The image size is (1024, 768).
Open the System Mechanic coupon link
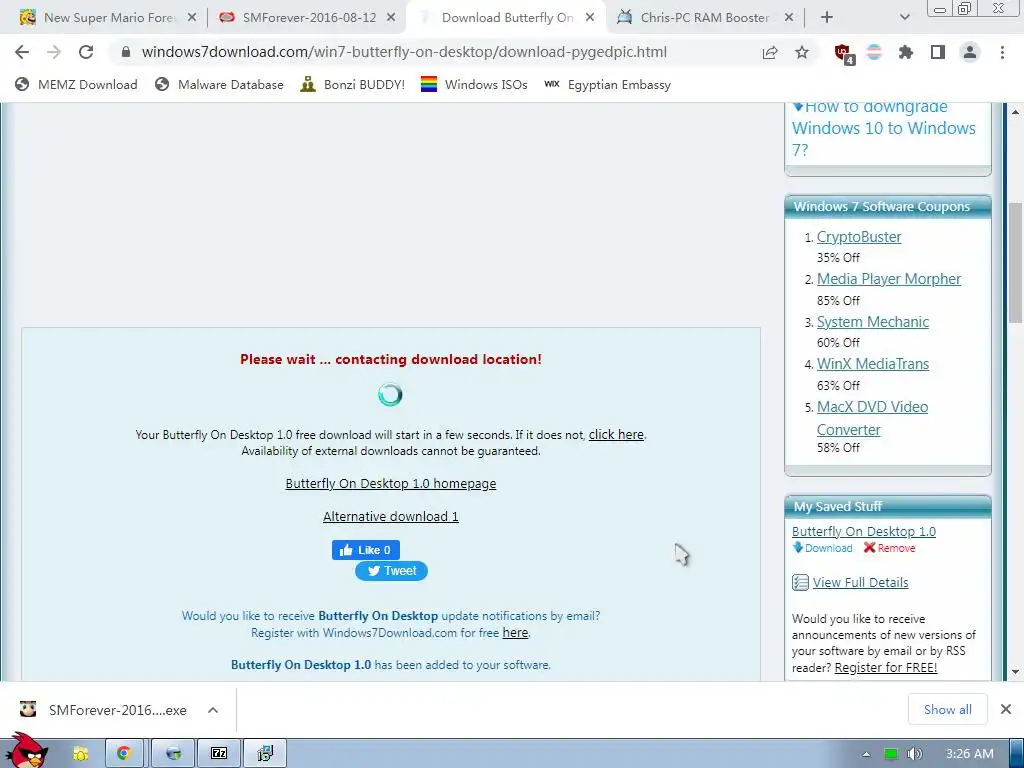click(x=872, y=322)
